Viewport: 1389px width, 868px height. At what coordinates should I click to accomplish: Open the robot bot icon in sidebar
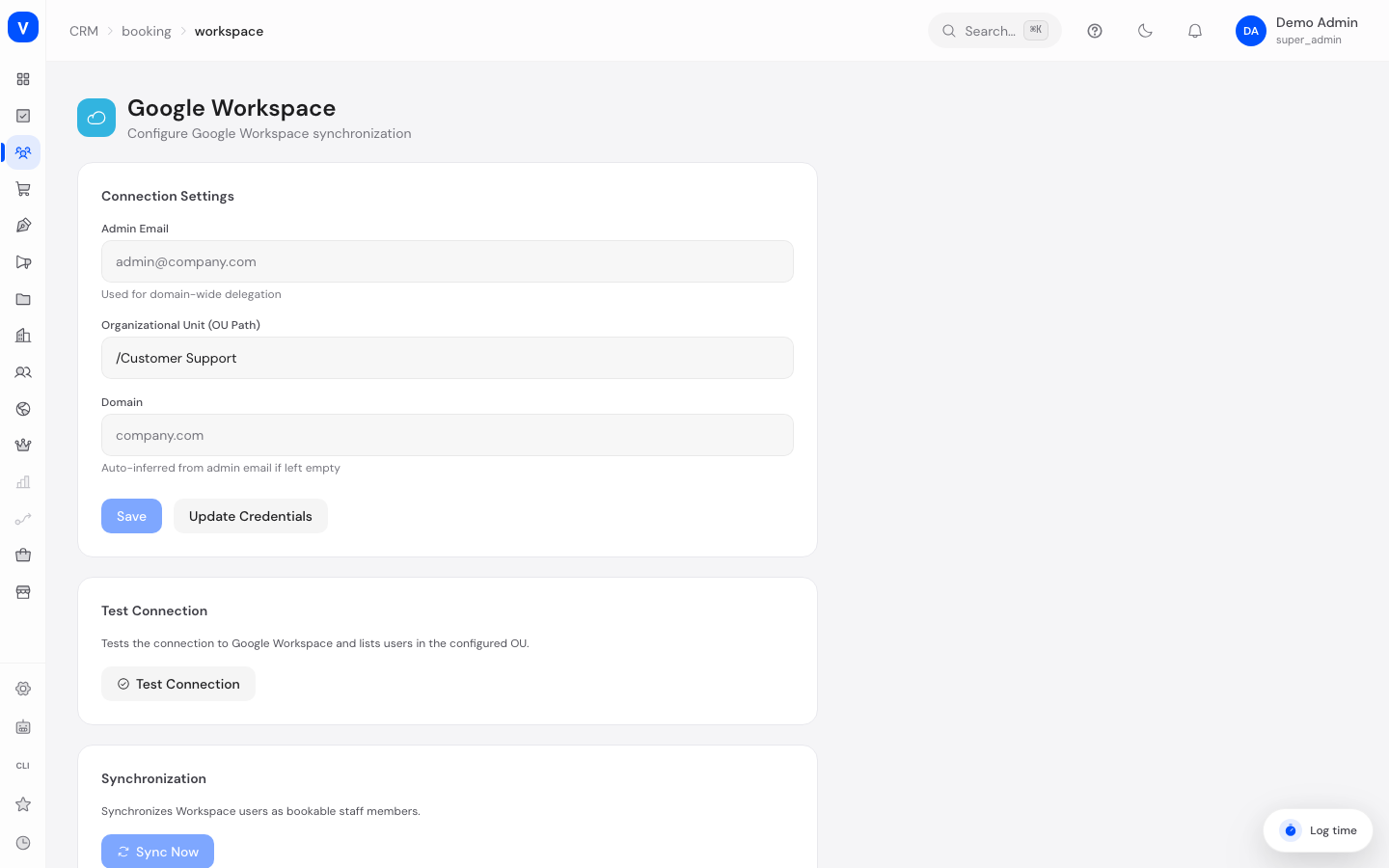pos(23,727)
